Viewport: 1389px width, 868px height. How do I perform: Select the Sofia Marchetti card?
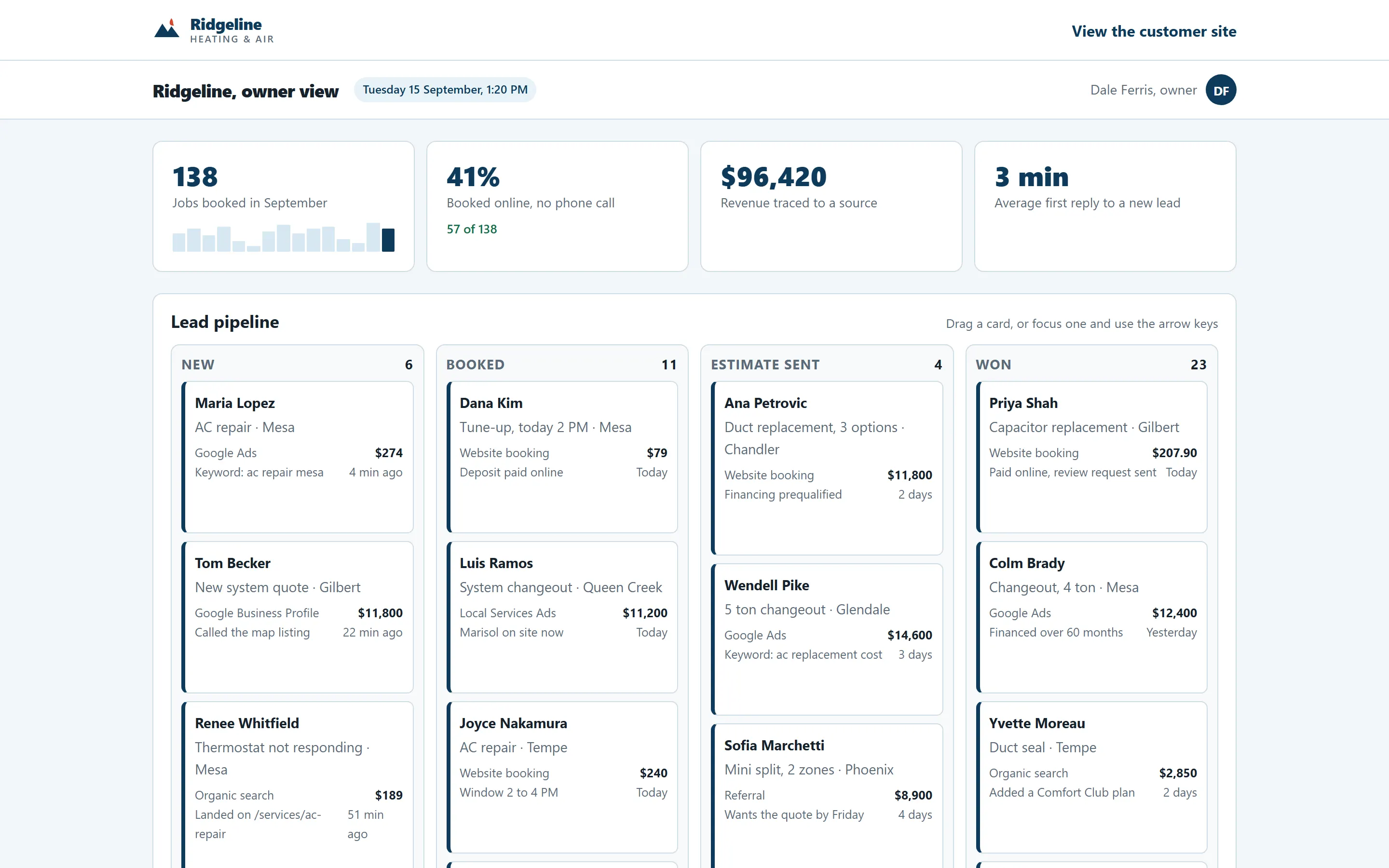[x=827, y=796]
